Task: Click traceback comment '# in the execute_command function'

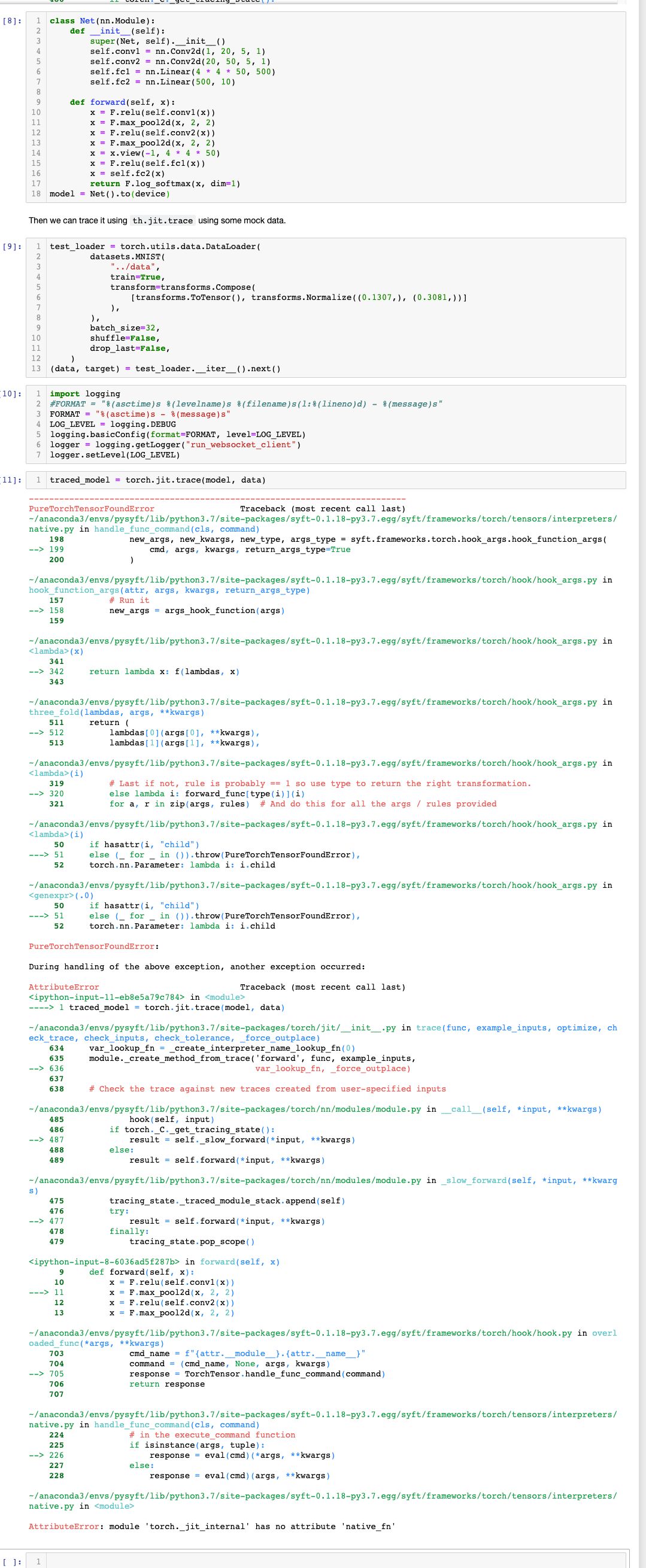Action: (213, 1434)
